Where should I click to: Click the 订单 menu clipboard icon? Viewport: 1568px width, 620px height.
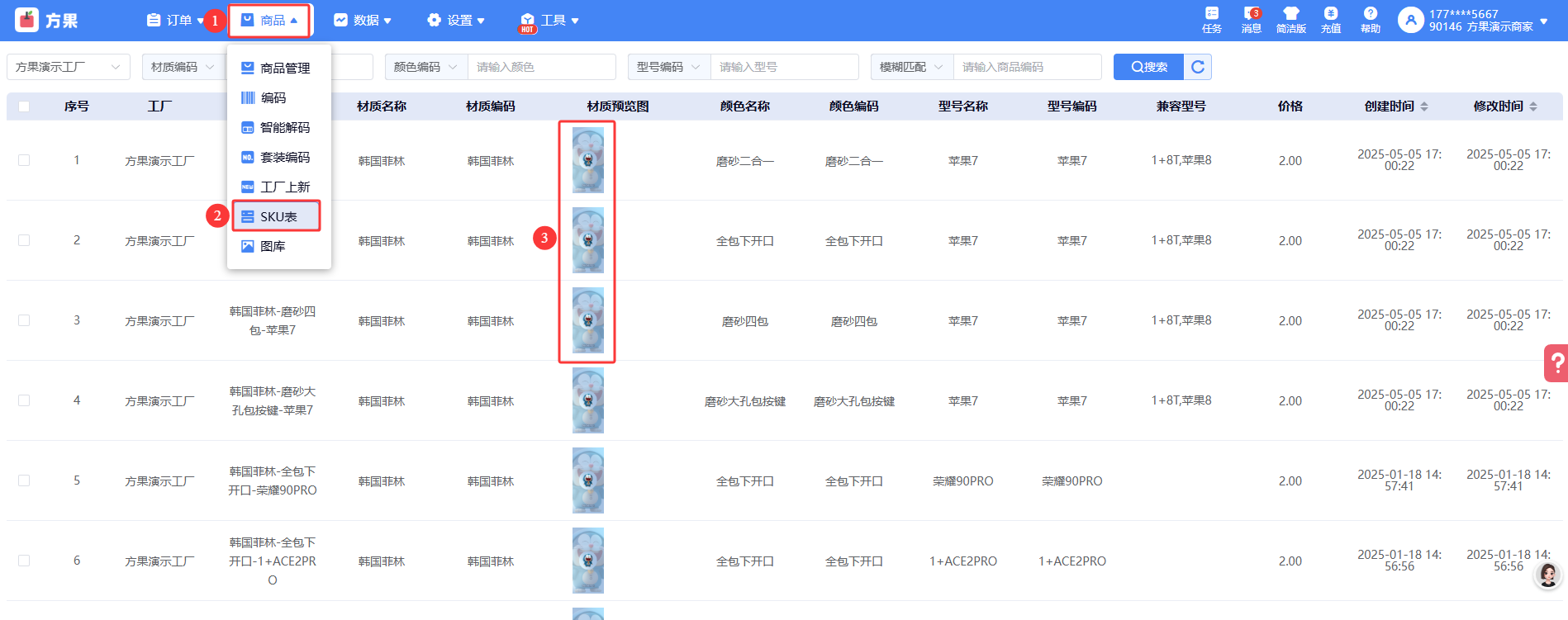(x=154, y=20)
